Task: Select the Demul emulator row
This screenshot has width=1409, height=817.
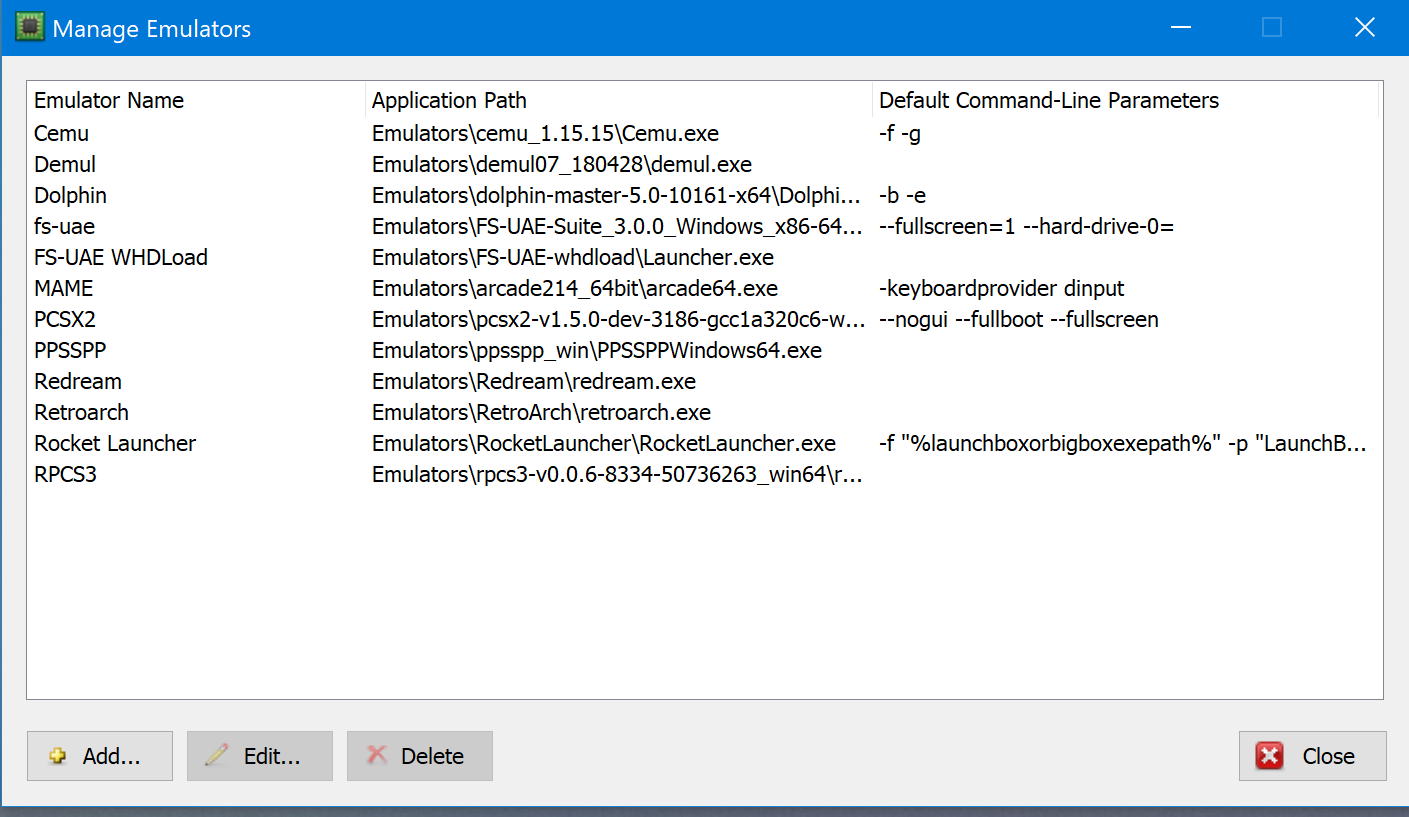Action: (x=704, y=164)
